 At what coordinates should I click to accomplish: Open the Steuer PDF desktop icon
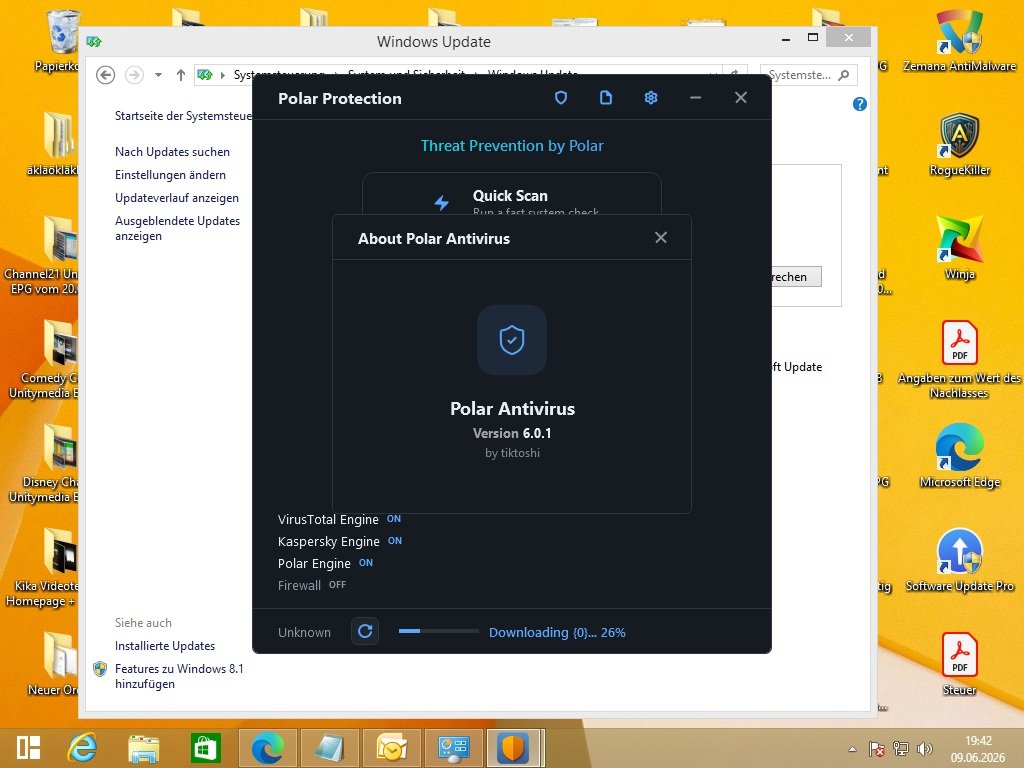[x=959, y=664]
